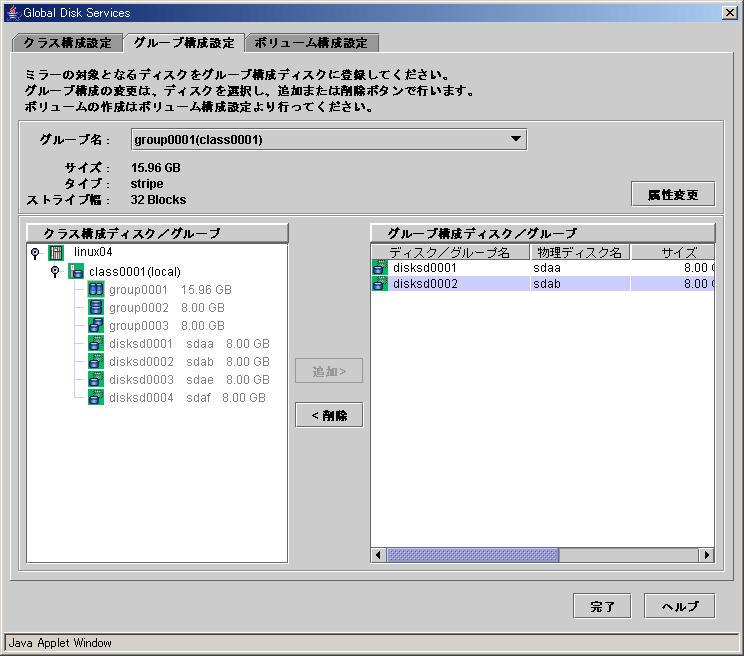Image resolution: width=744 pixels, height=656 pixels.
Task: Click the 完了 button
Action: pyautogui.click(x=602, y=606)
